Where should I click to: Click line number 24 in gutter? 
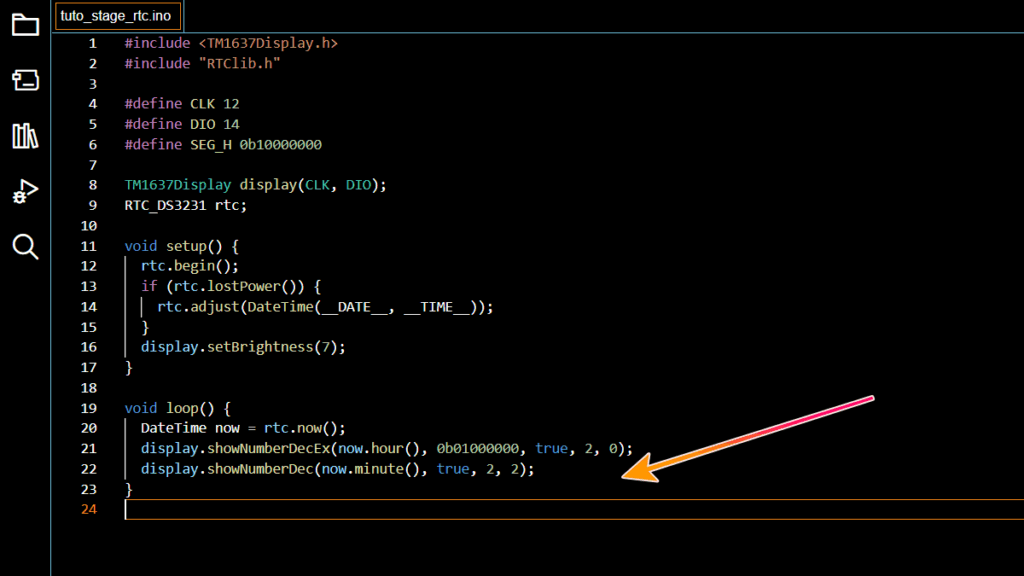click(89, 509)
